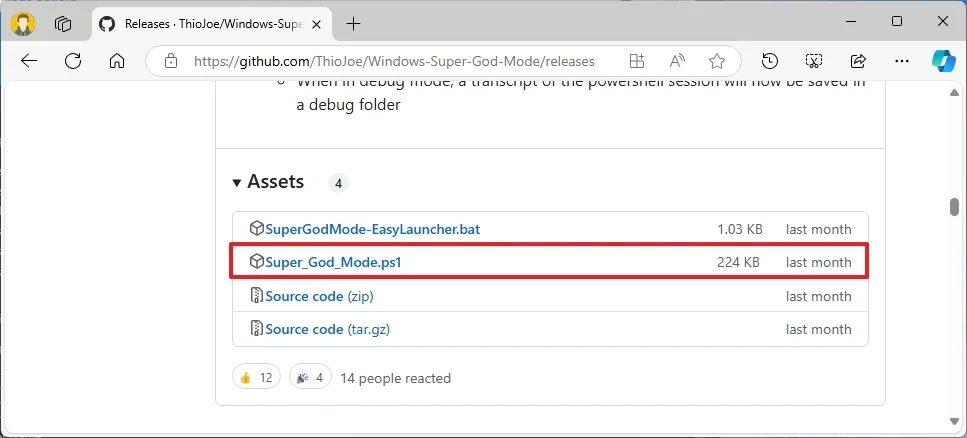Screen dimensions: 967x438
Task: Collapse the Assets section triangle
Action: click(237, 183)
